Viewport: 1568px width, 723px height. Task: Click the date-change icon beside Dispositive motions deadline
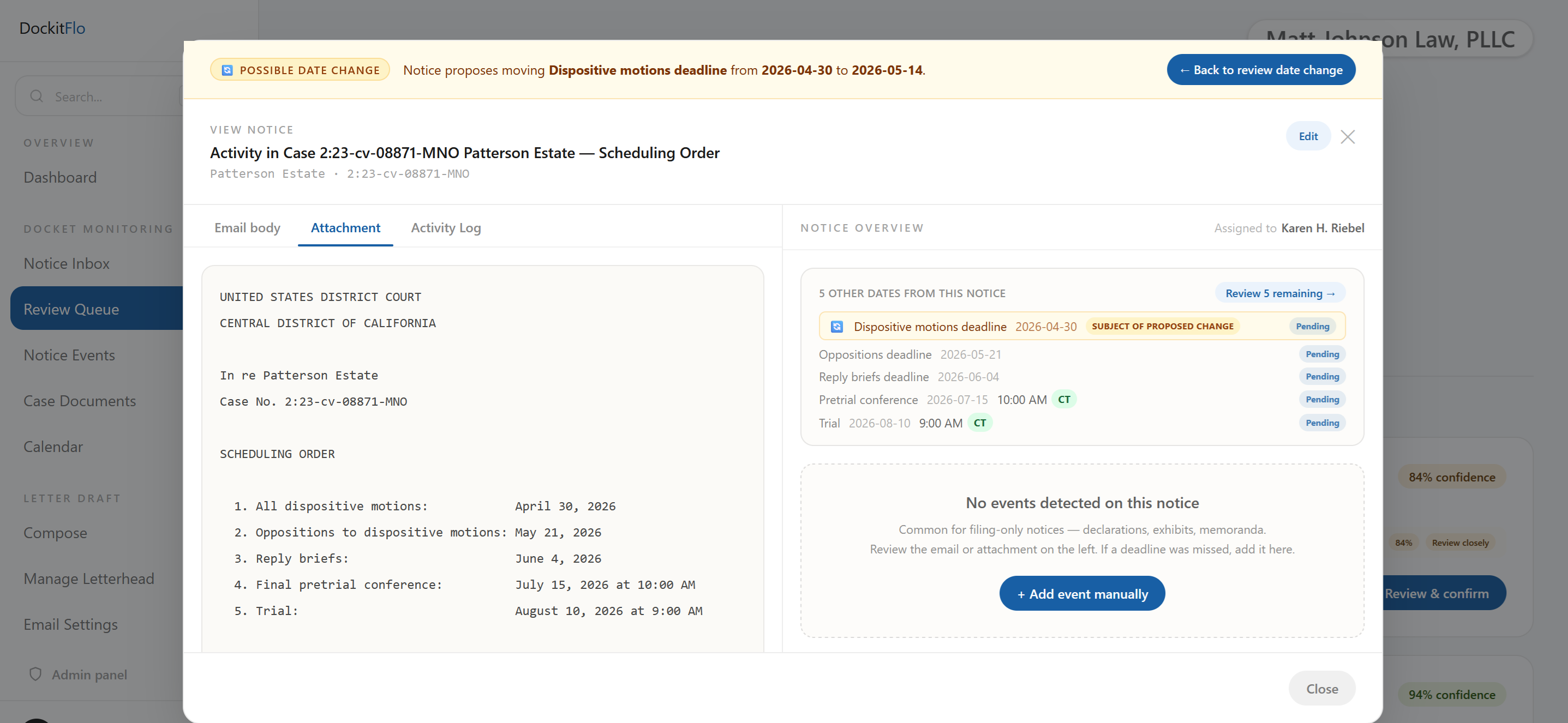837,327
